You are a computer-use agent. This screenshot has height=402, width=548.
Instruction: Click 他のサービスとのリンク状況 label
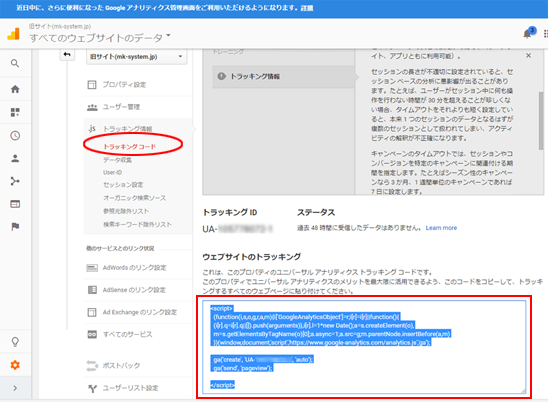(120, 249)
